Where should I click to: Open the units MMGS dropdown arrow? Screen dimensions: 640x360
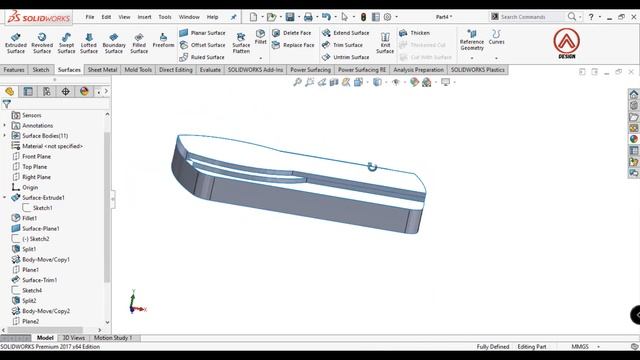pyautogui.click(x=598, y=347)
